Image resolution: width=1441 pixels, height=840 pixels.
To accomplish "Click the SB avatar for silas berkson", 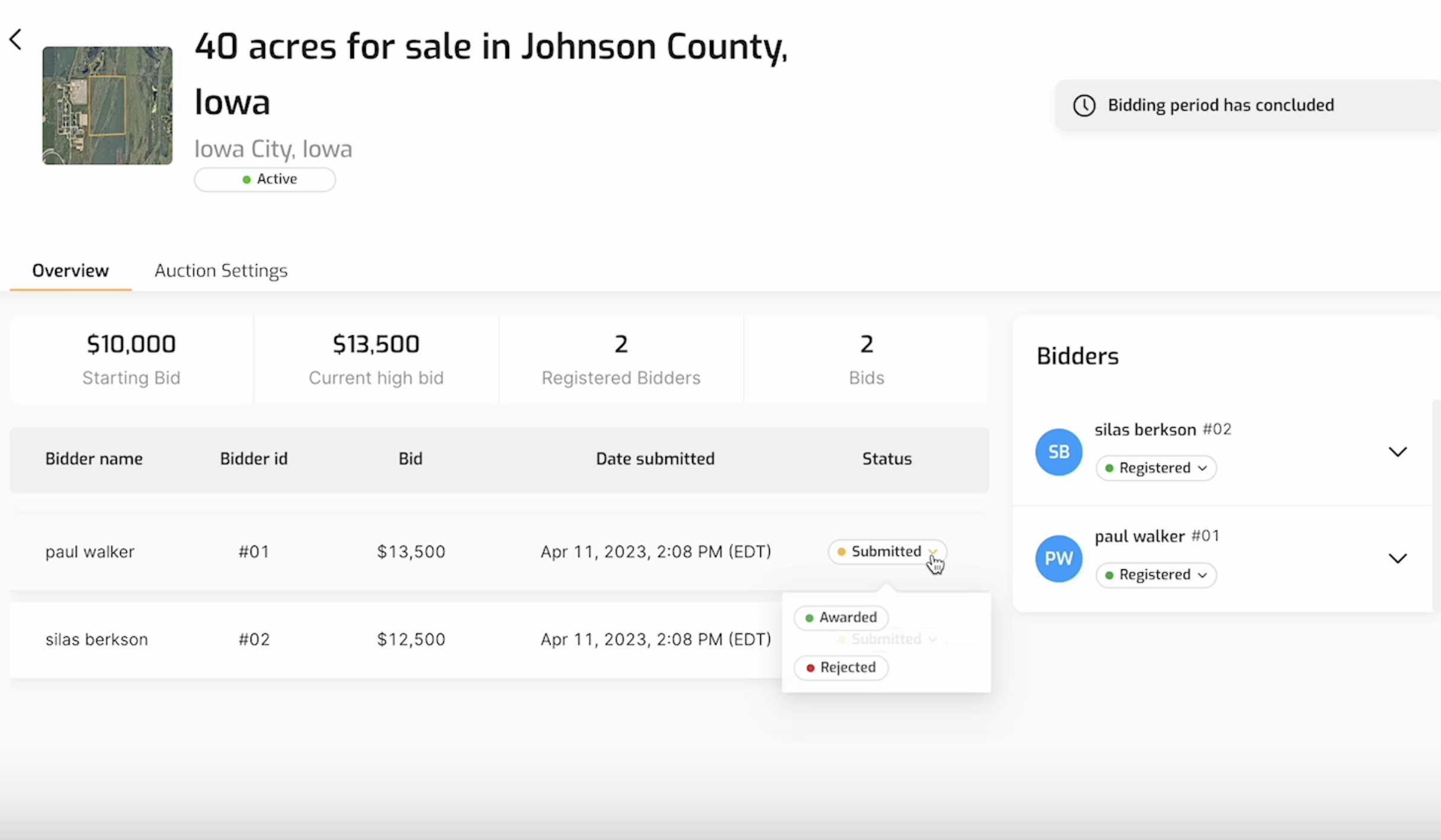I will (1058, 452).
